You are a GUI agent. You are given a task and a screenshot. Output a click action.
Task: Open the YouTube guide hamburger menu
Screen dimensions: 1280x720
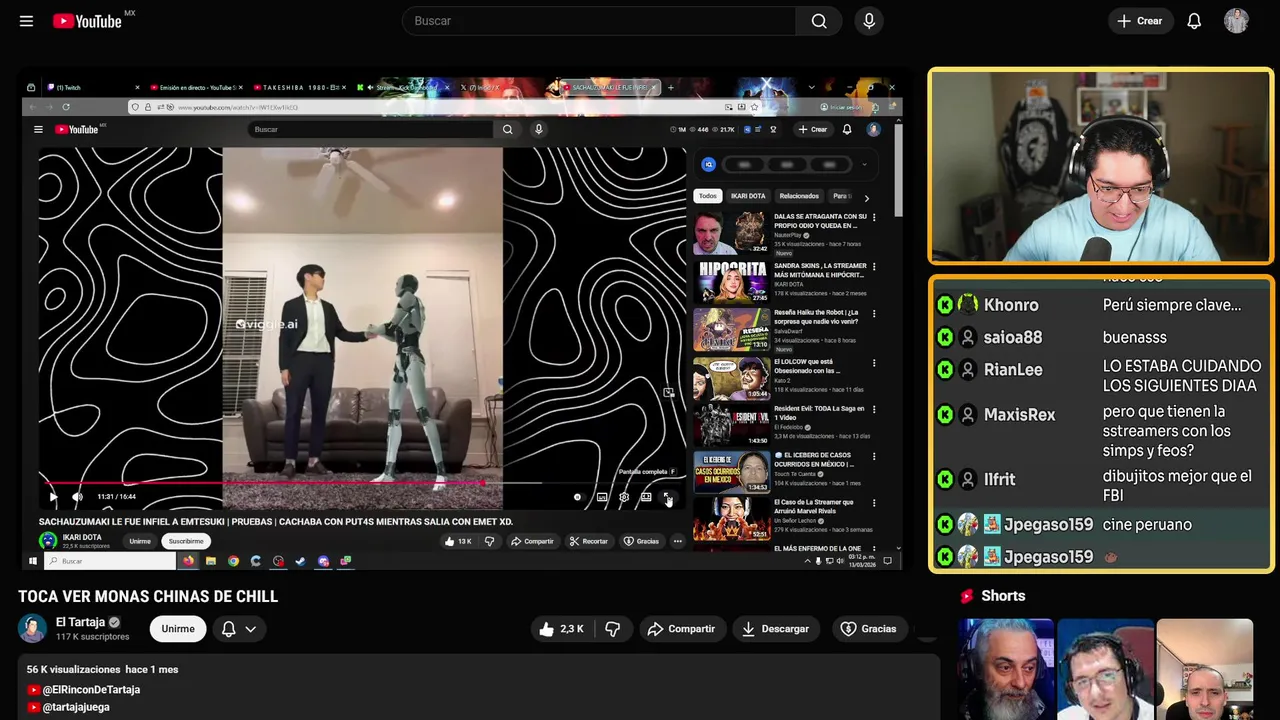[x=26, y=21]
